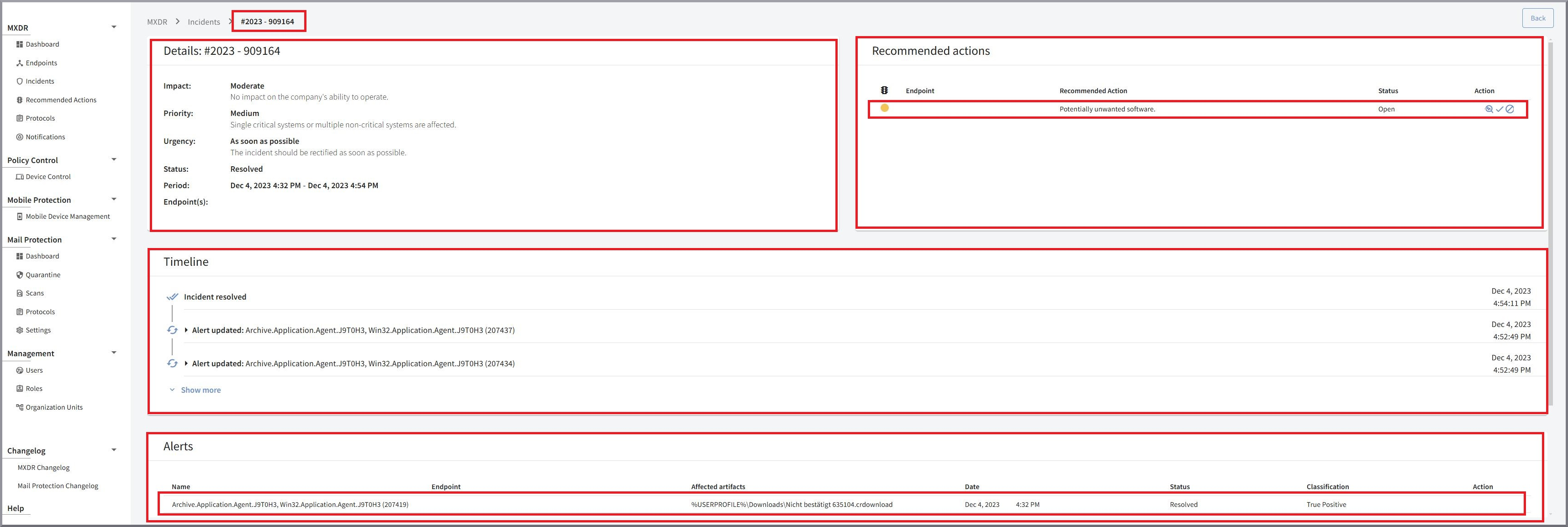Expand the Alert updated entry 207437
Screen dimensions: 1568x527
185,330
